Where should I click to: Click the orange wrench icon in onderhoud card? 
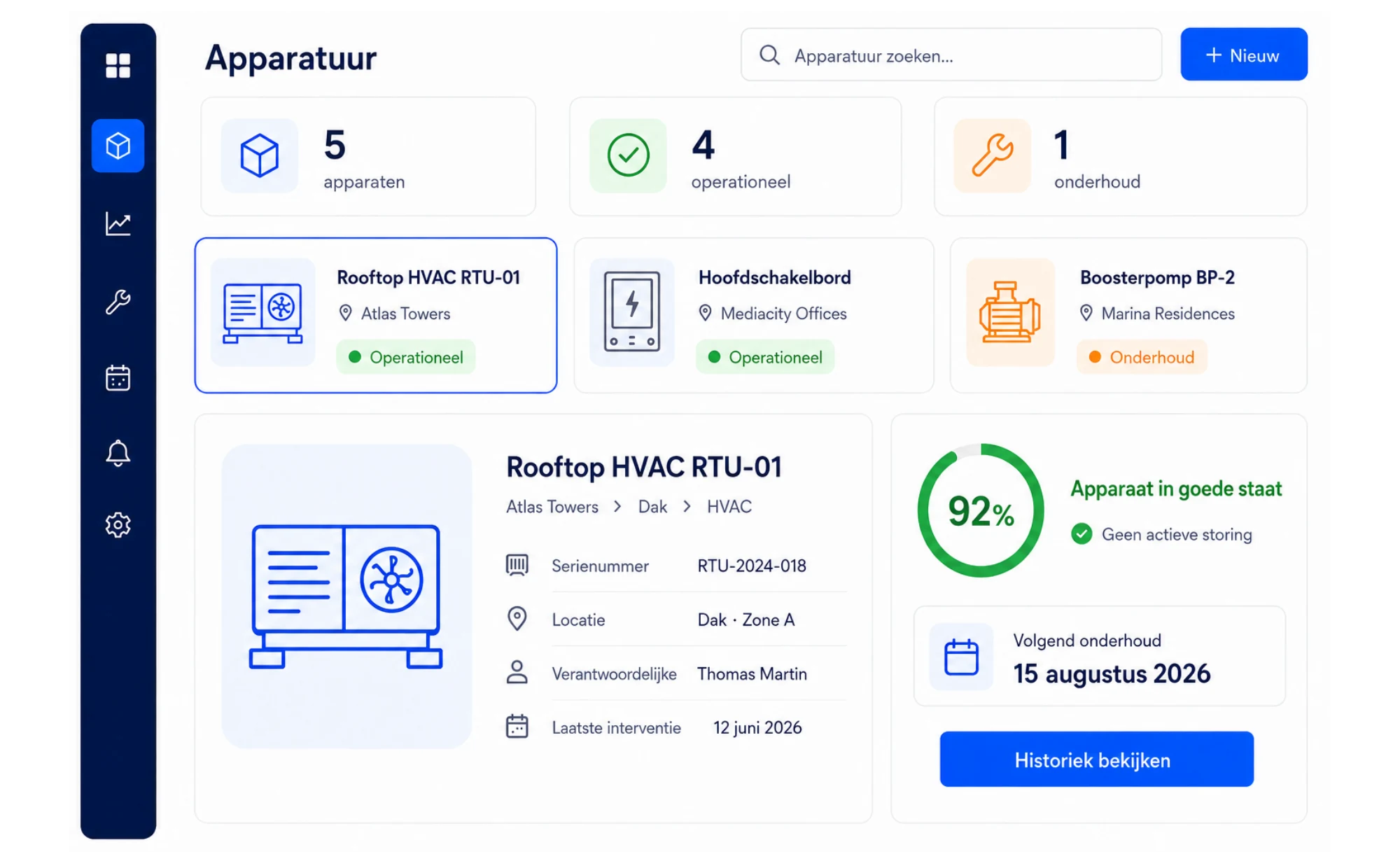click(x=992, y=155)
